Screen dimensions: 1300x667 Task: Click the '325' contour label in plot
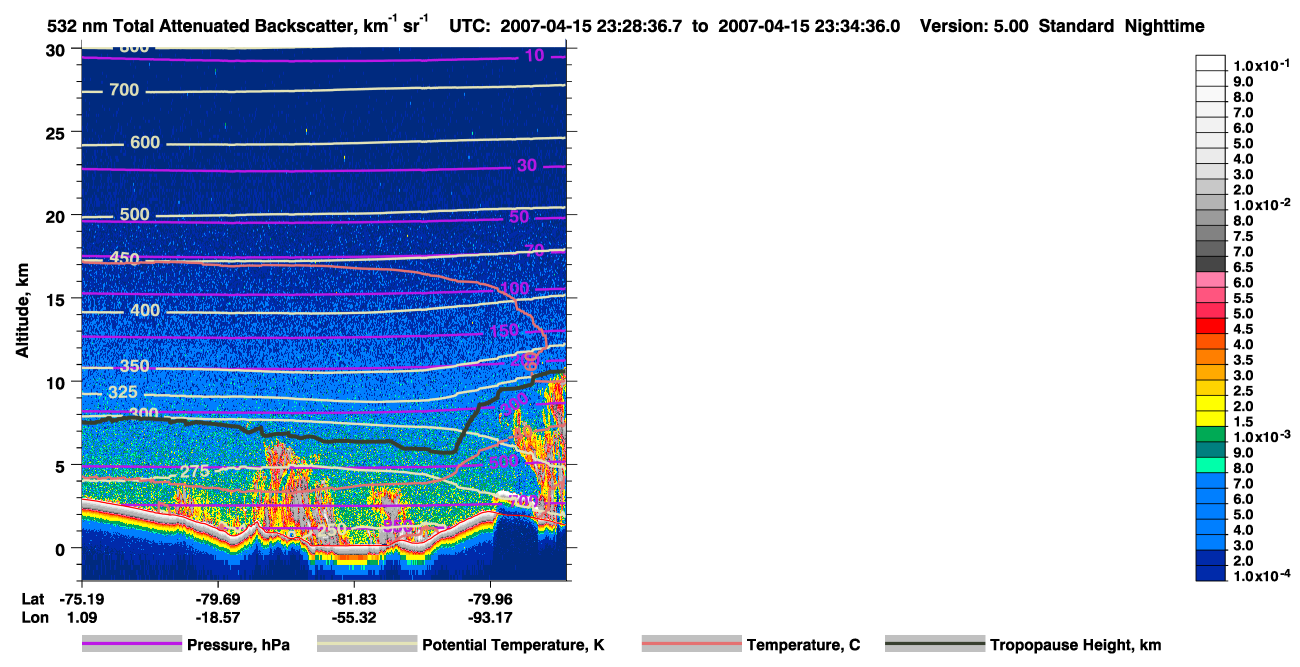point(124,392)
